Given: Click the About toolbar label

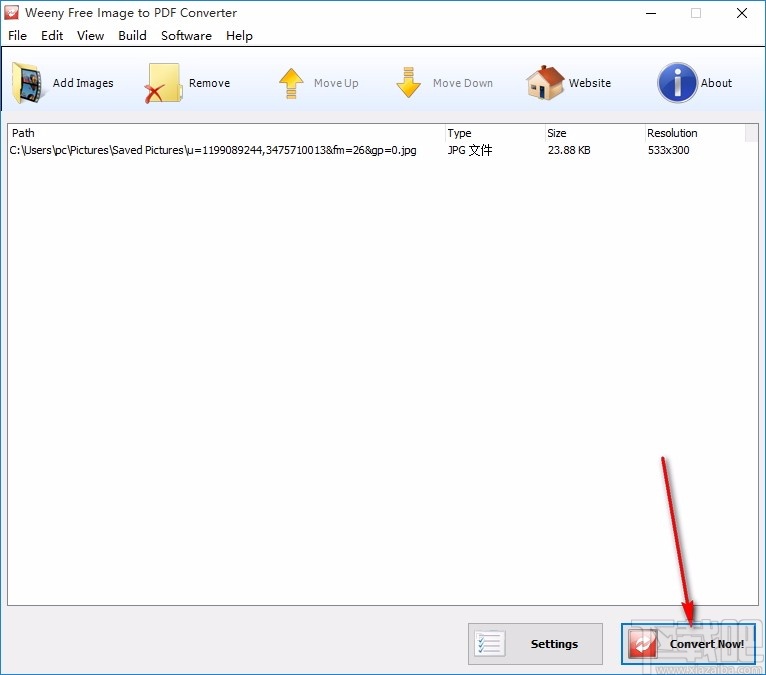Looking at the screenshot, I should click(717, 83).
